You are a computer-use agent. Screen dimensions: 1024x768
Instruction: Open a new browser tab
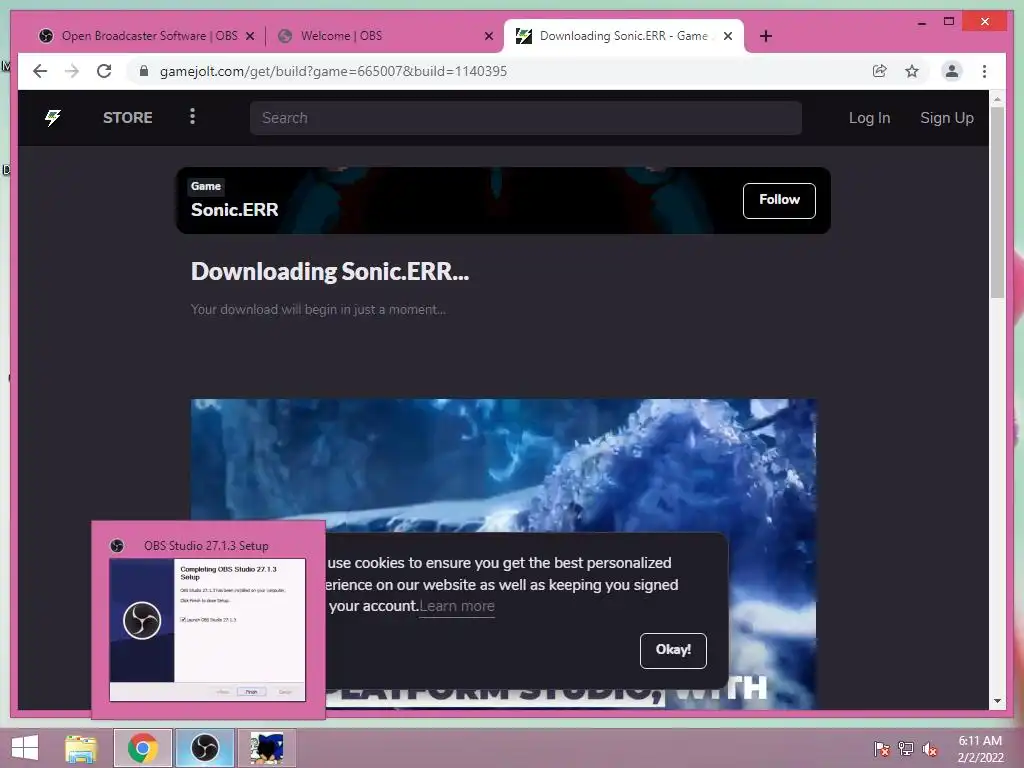coord(766,37)
